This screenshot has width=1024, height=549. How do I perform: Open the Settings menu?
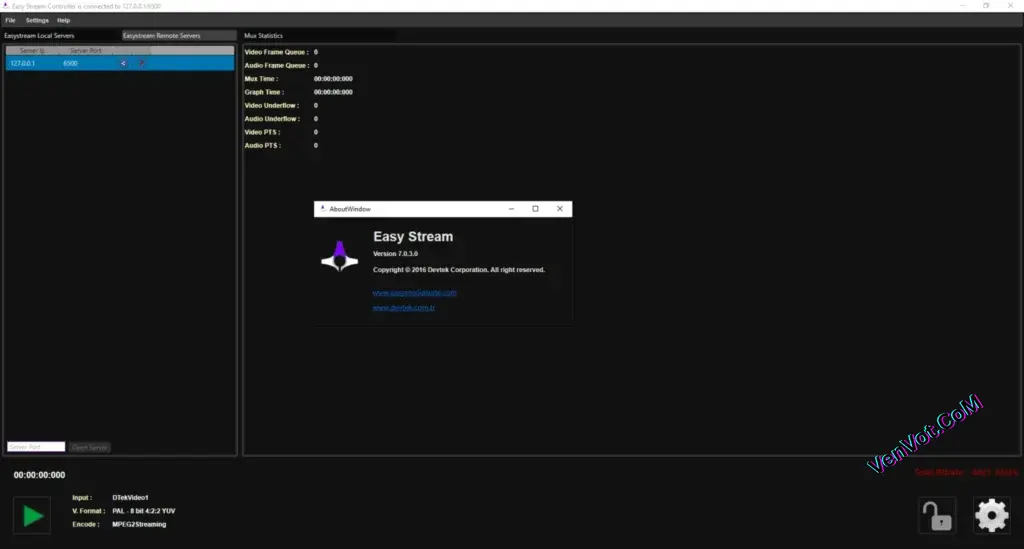(x=37, y=20)
